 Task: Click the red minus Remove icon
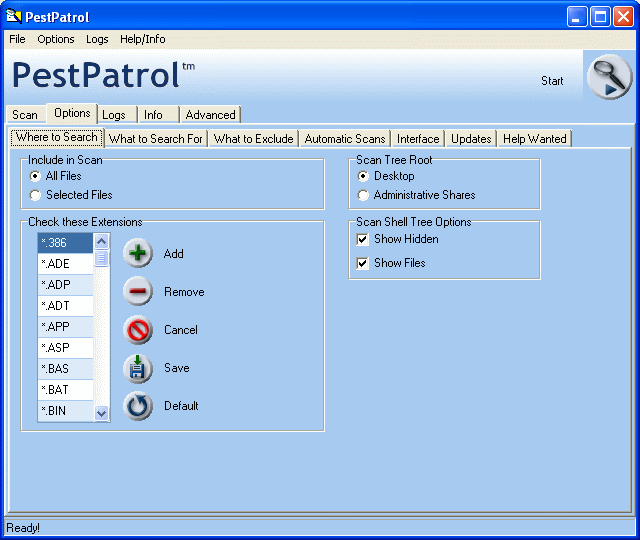(138, 291)
